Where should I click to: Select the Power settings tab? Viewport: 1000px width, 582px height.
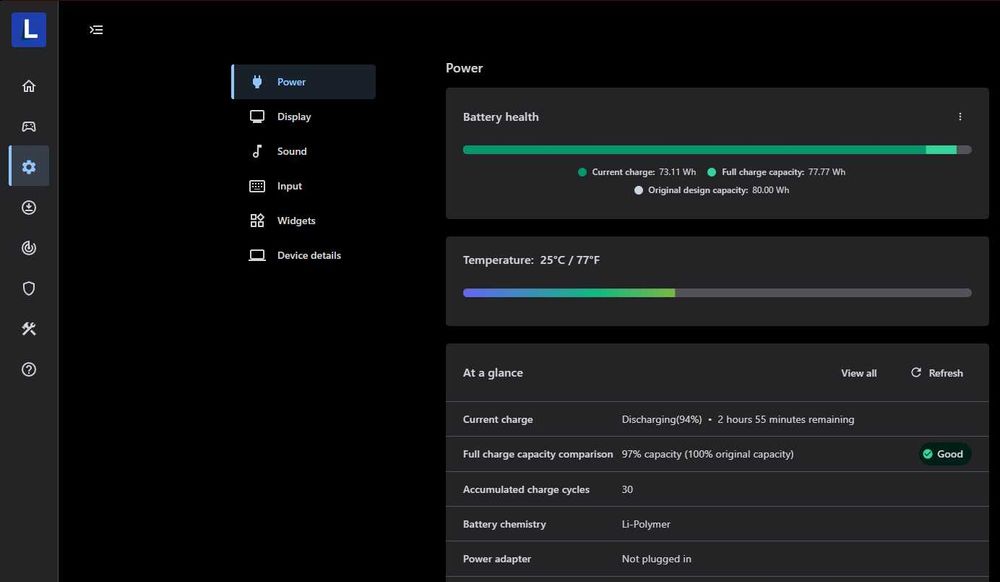coord(304,82)
